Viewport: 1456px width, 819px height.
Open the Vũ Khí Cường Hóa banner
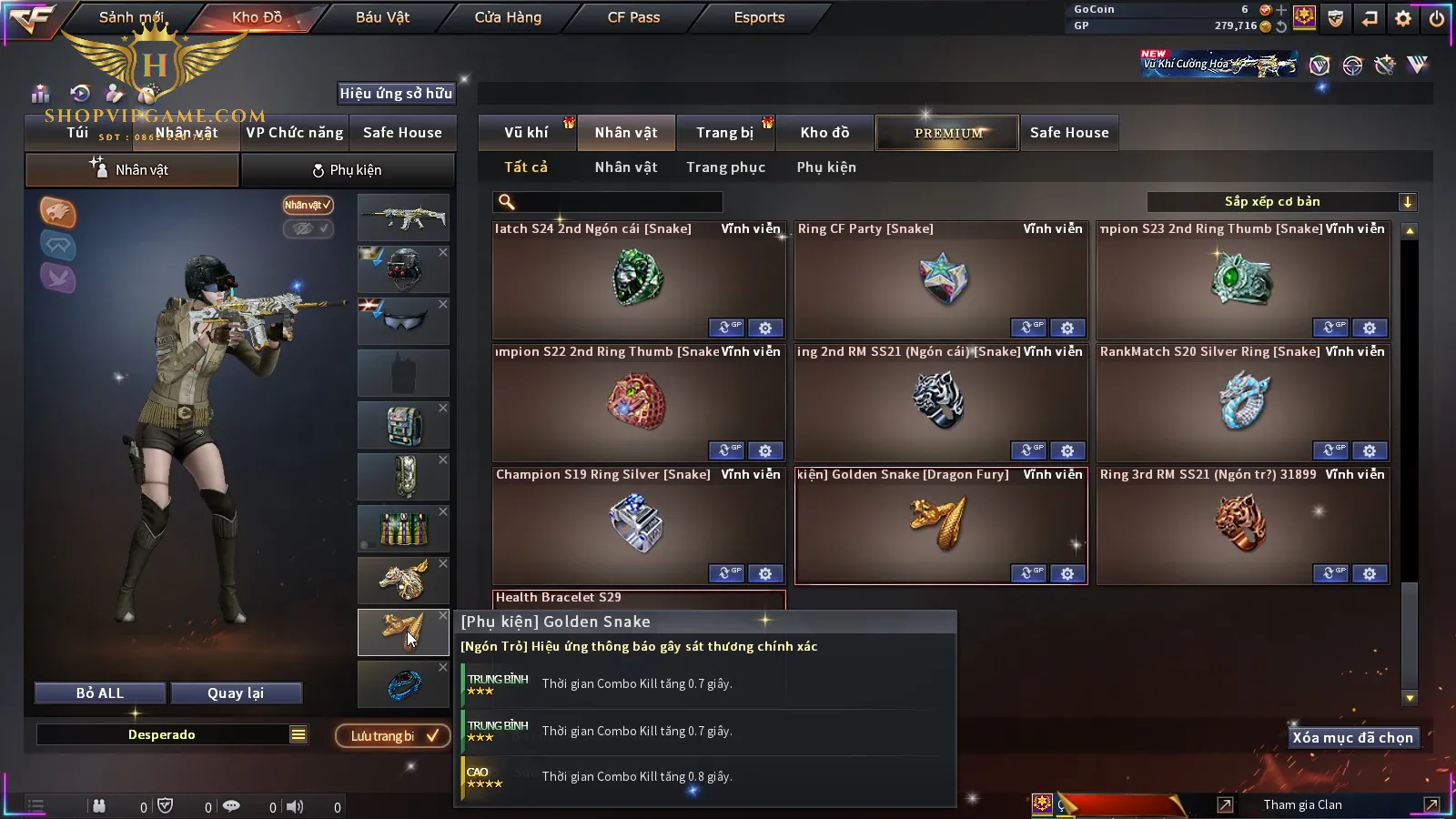(1219, 63)
